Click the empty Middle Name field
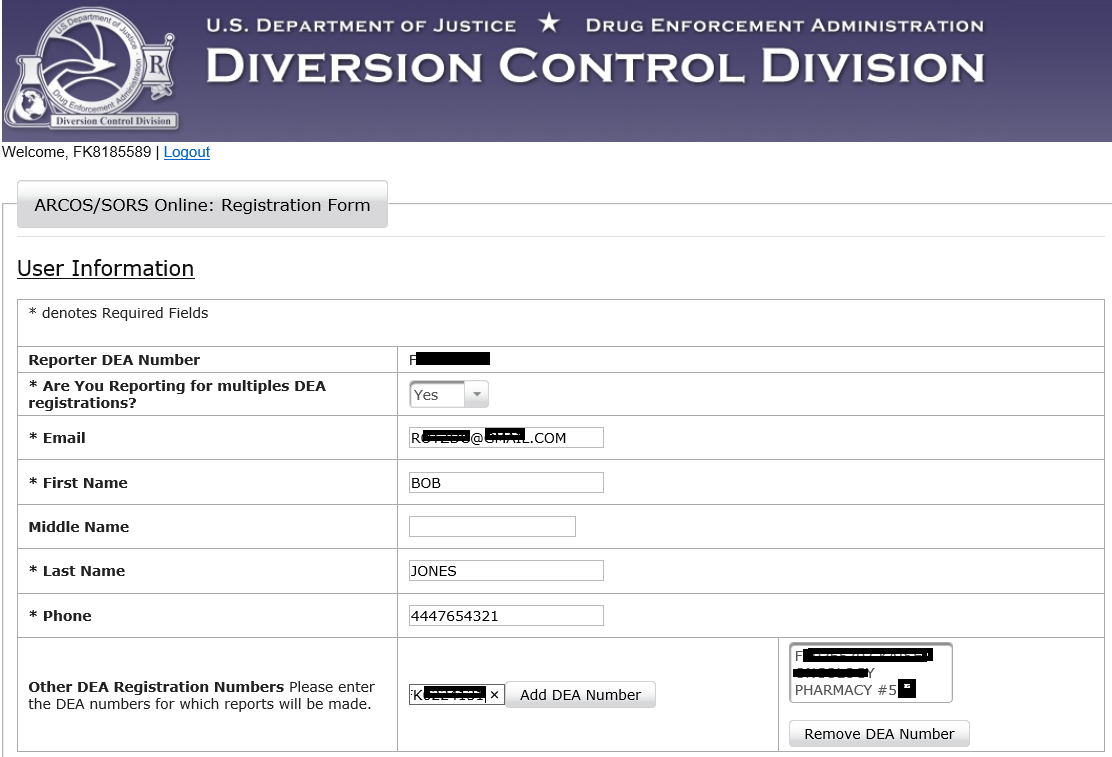Viewport: 1112px width, 757px height. (492, 526)
